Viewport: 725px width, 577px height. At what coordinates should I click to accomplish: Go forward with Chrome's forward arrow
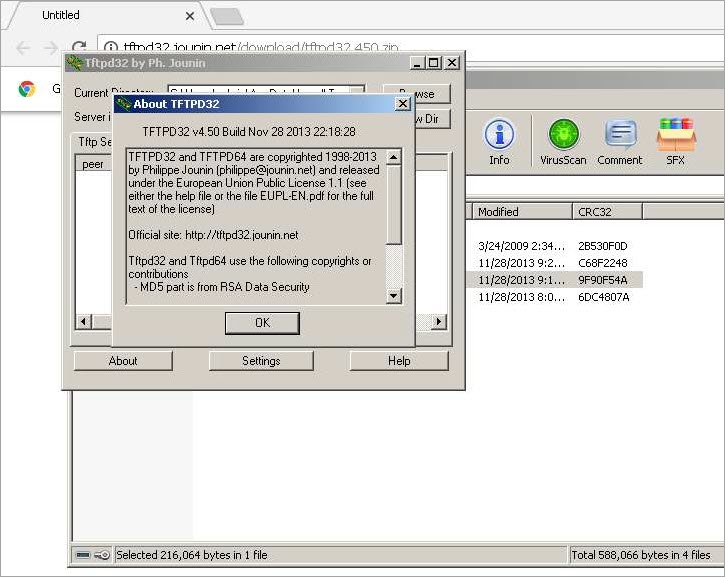[x=50, y=47]
